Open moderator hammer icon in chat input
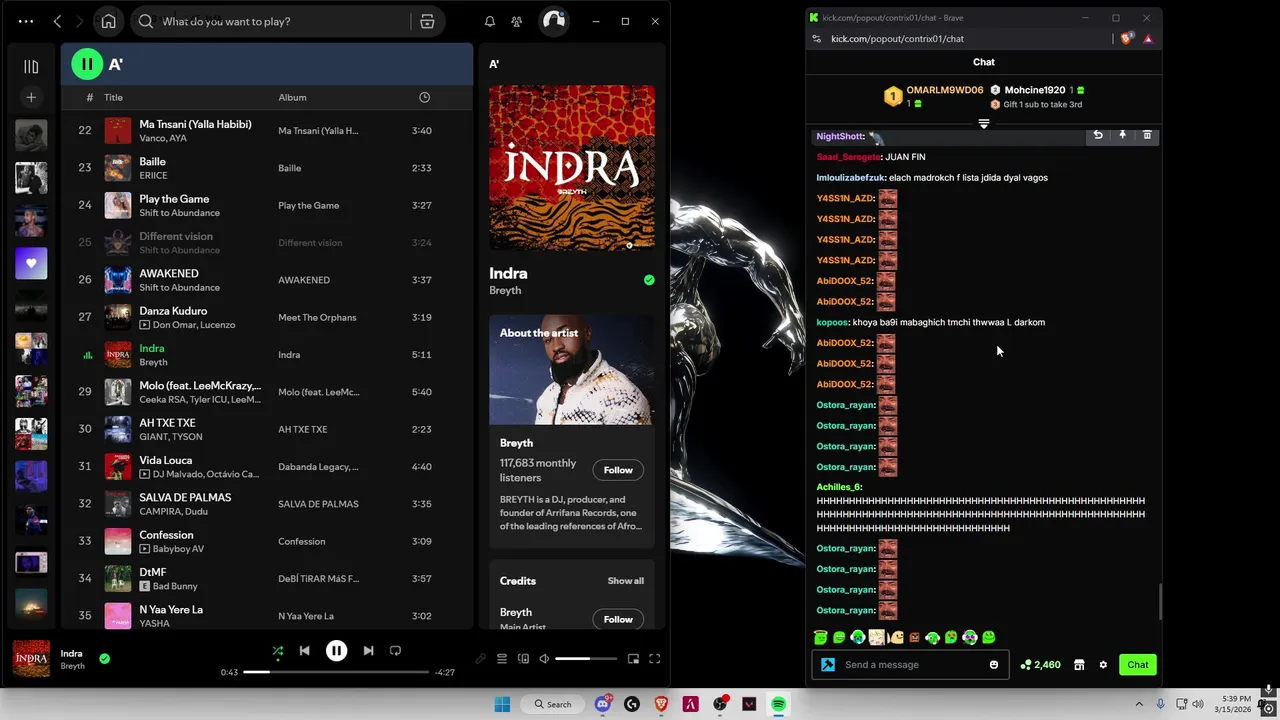Viewport: 1280px width, 720px height. pos(828,665)
